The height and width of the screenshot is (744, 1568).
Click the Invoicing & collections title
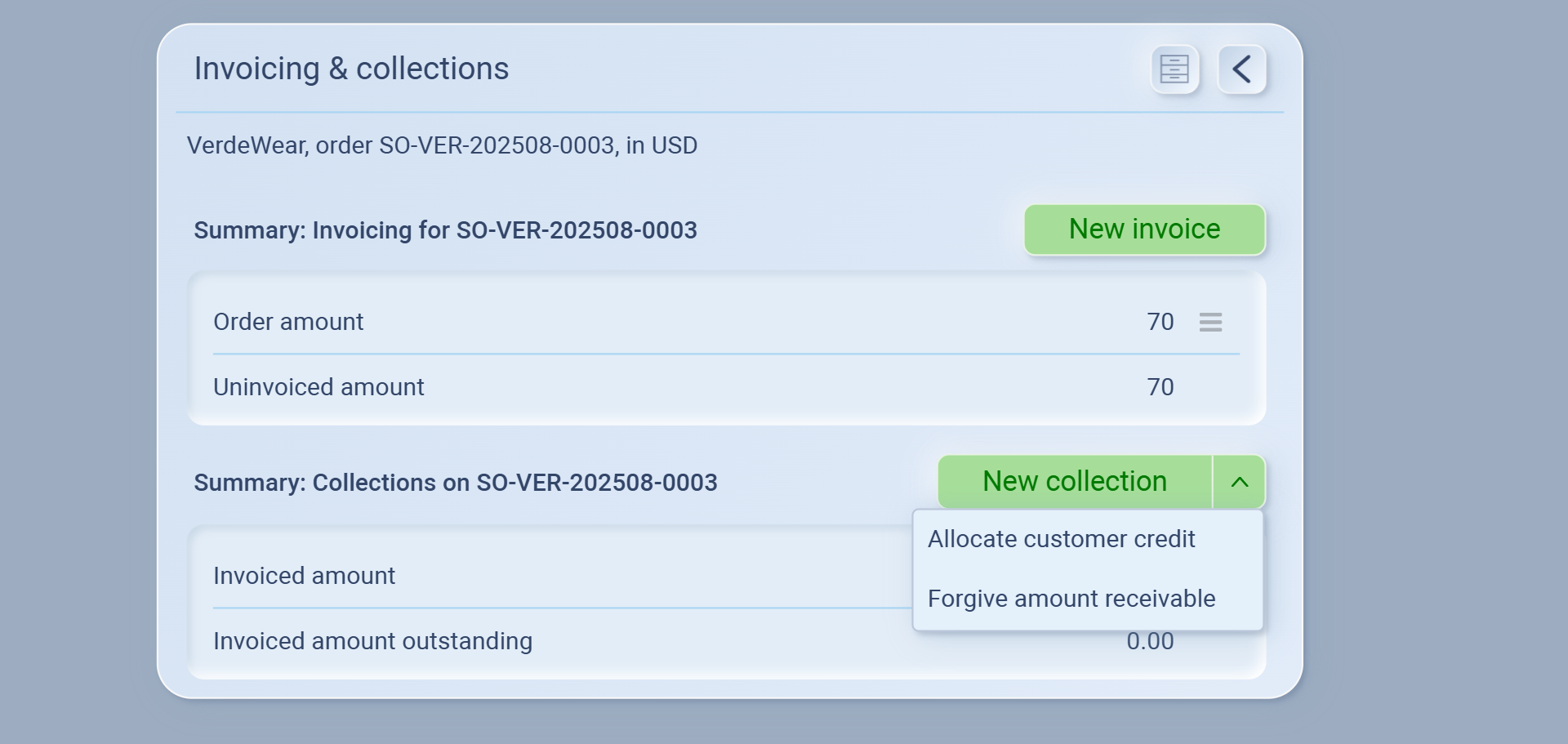(351, 69)
